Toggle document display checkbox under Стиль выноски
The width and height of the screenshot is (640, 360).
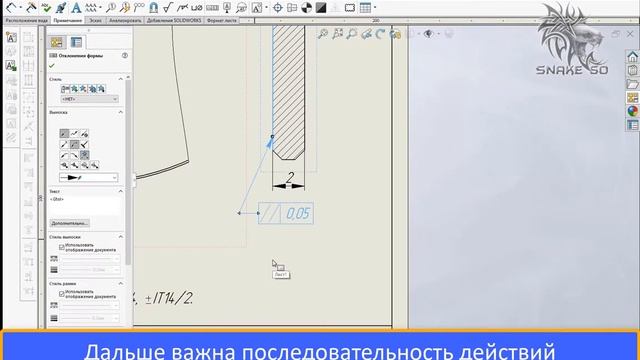pos(62,247)
